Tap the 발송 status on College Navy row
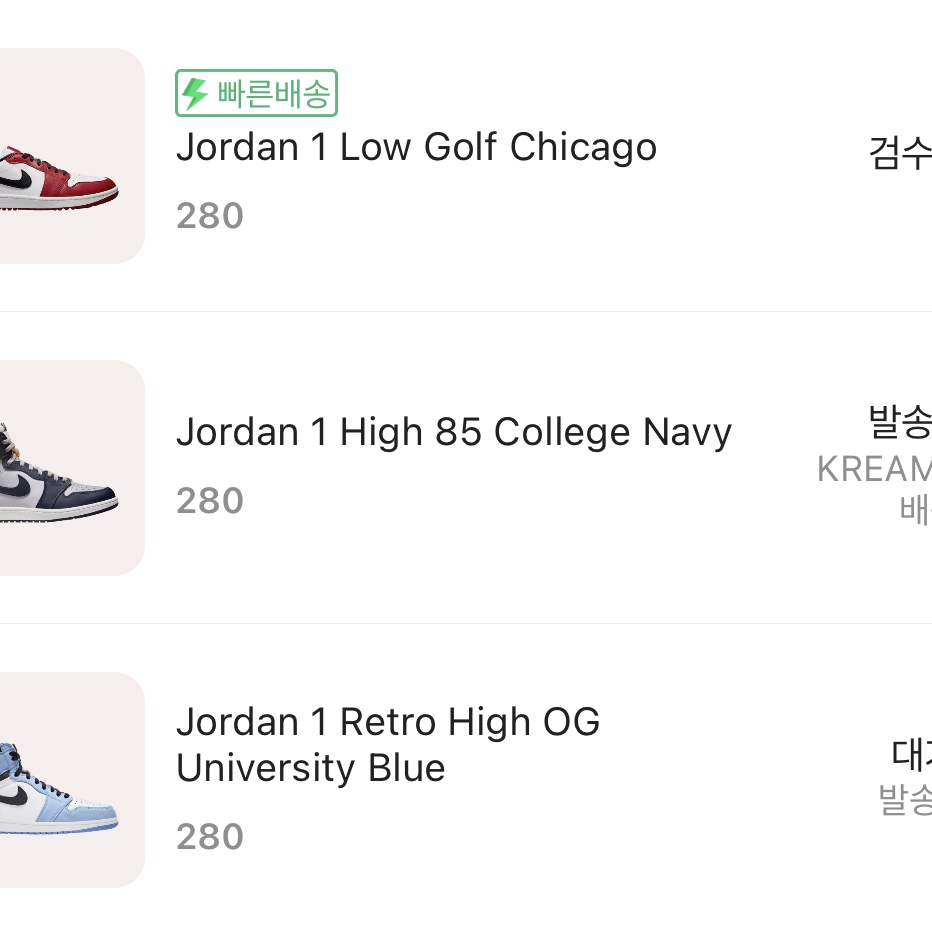The image size is (932, 931). pyautogui.click(x=900, y=422)
